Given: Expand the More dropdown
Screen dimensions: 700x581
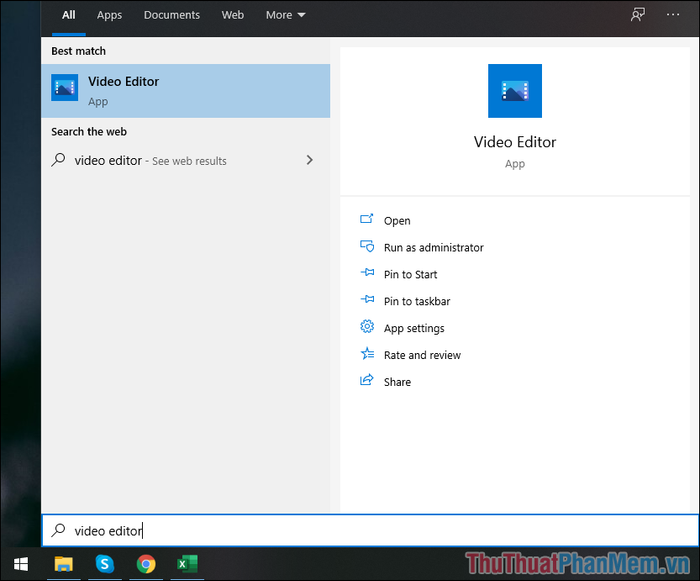Looking at the screenshot, I should 286,15.
